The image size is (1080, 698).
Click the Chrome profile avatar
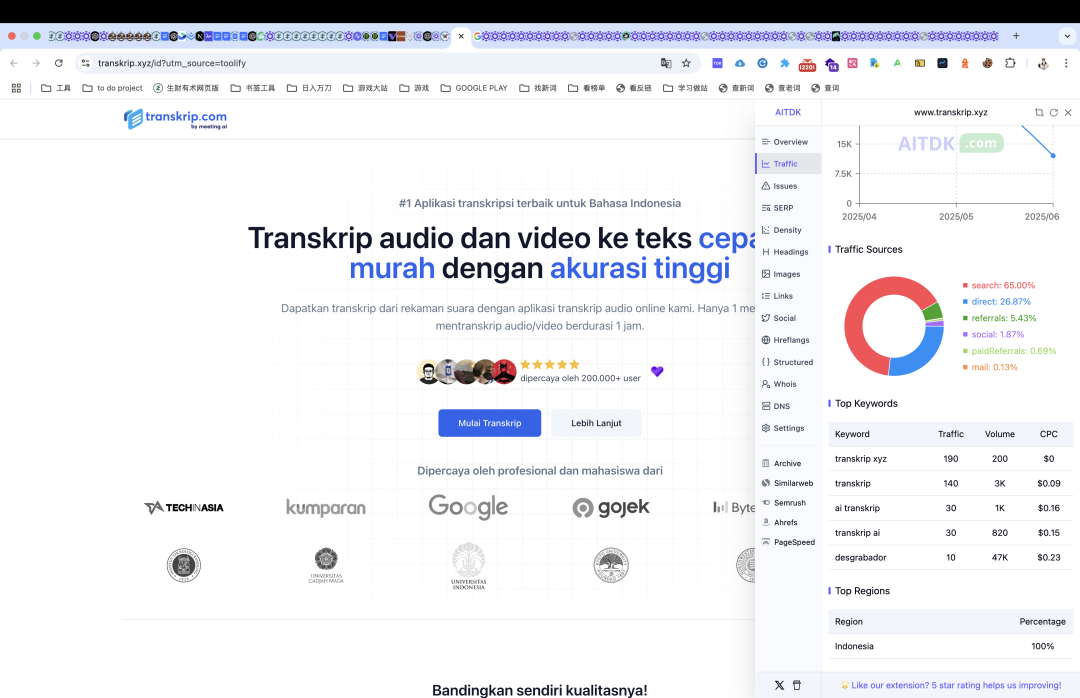coord(1043,63)
